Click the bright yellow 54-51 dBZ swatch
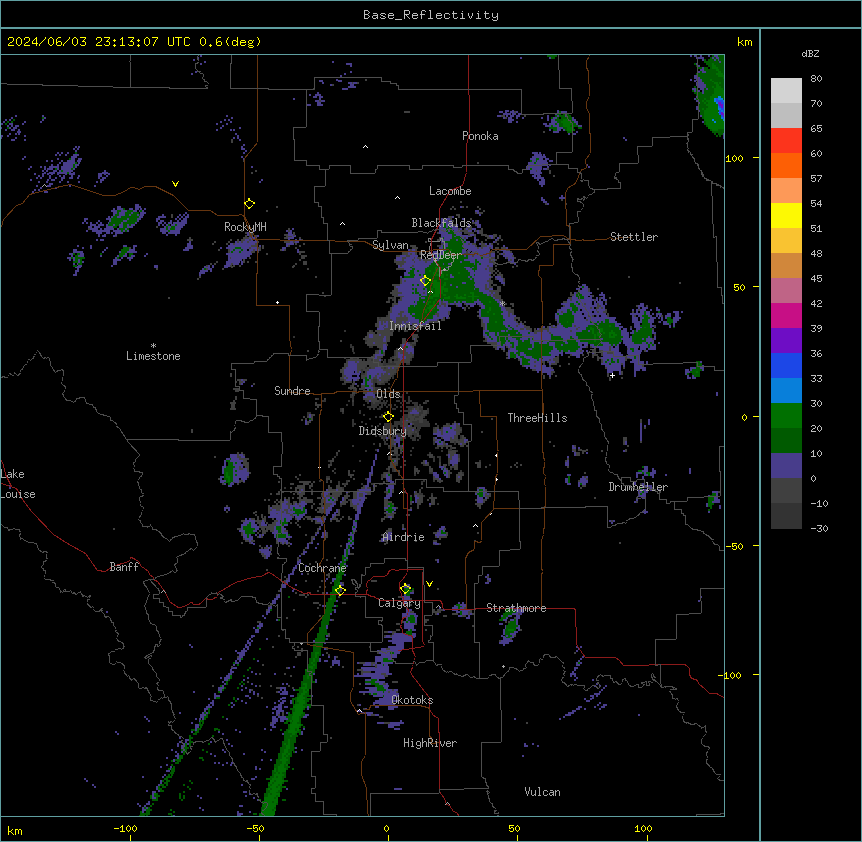Viewport: 862px width, 842px height. (x=786, y=215)
